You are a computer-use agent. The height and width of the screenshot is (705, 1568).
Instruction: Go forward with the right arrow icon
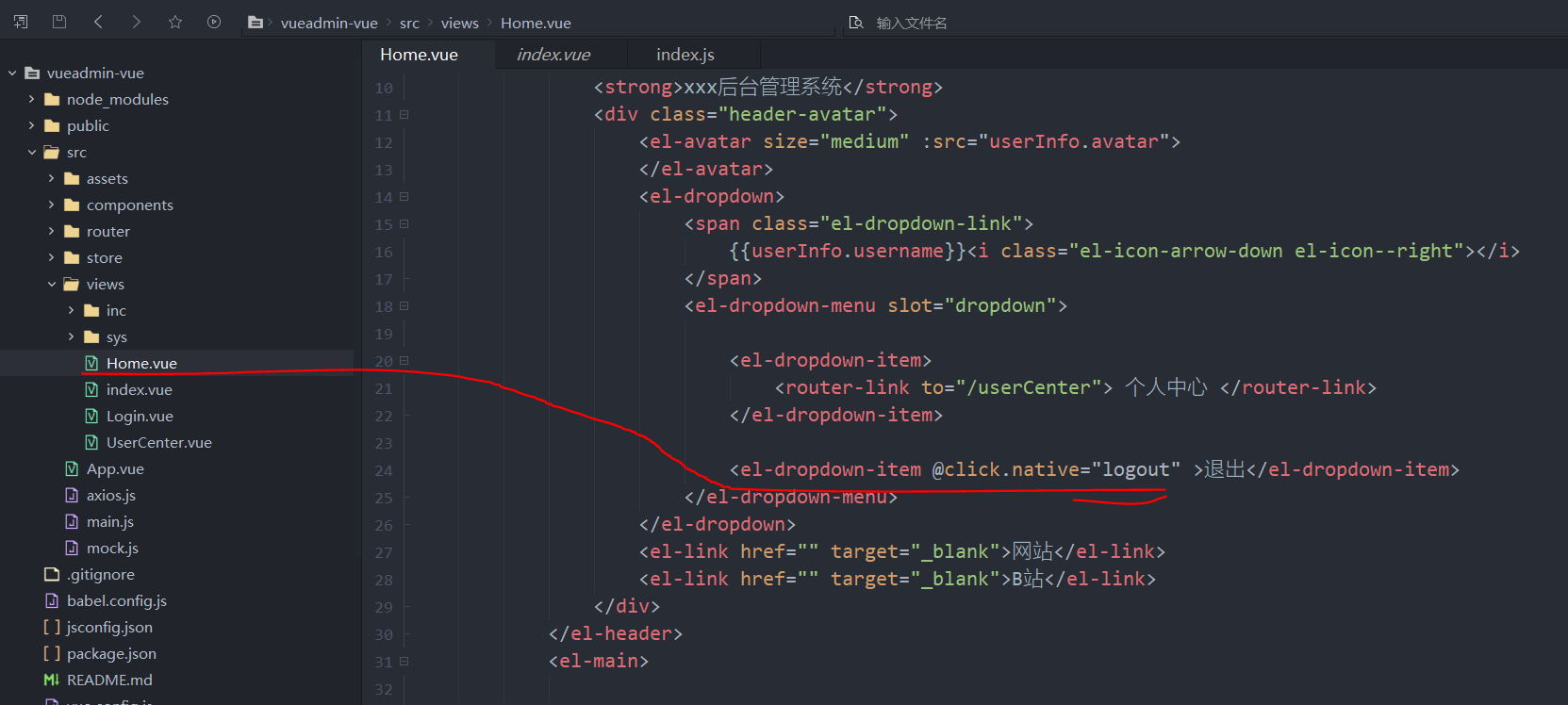(137, 22)
